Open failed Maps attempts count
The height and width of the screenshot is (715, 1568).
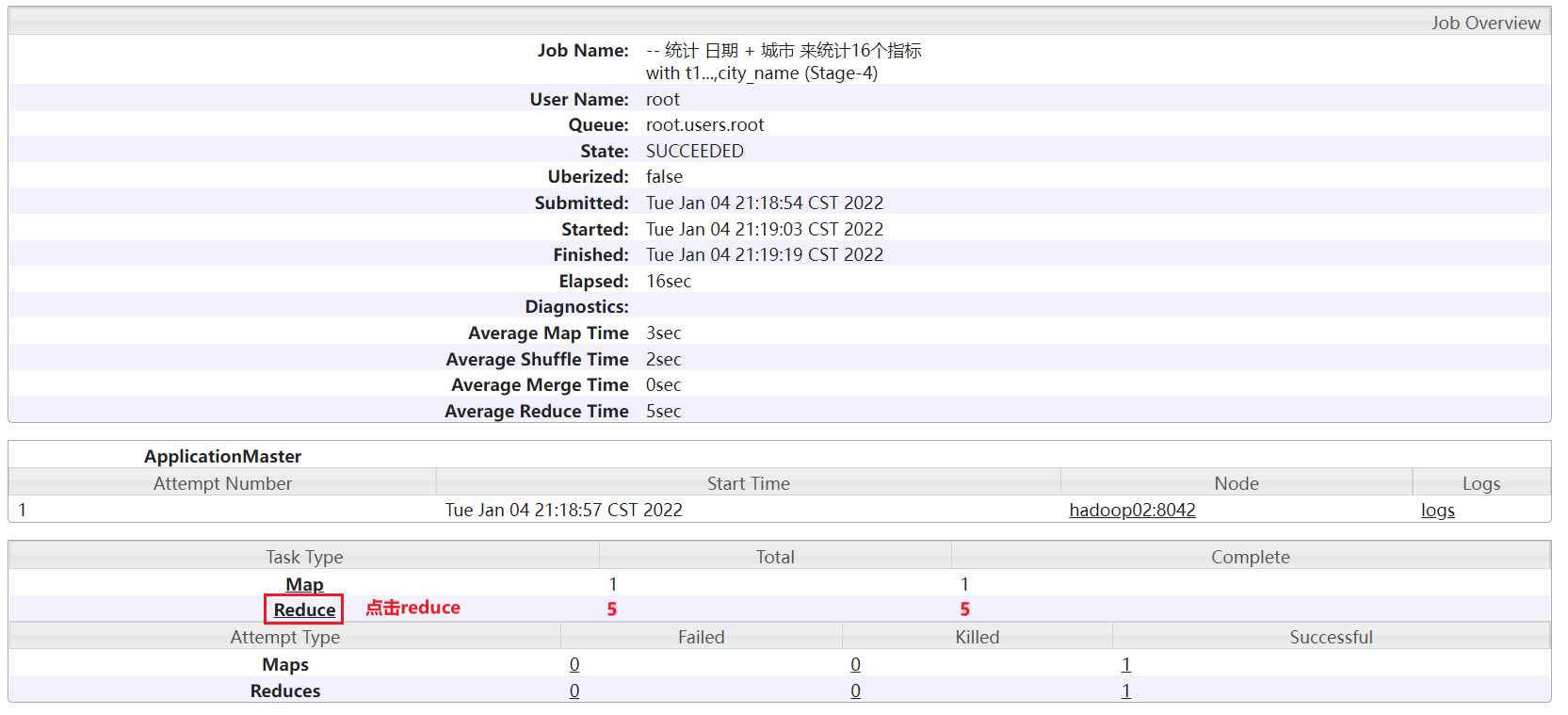(574, 664)
